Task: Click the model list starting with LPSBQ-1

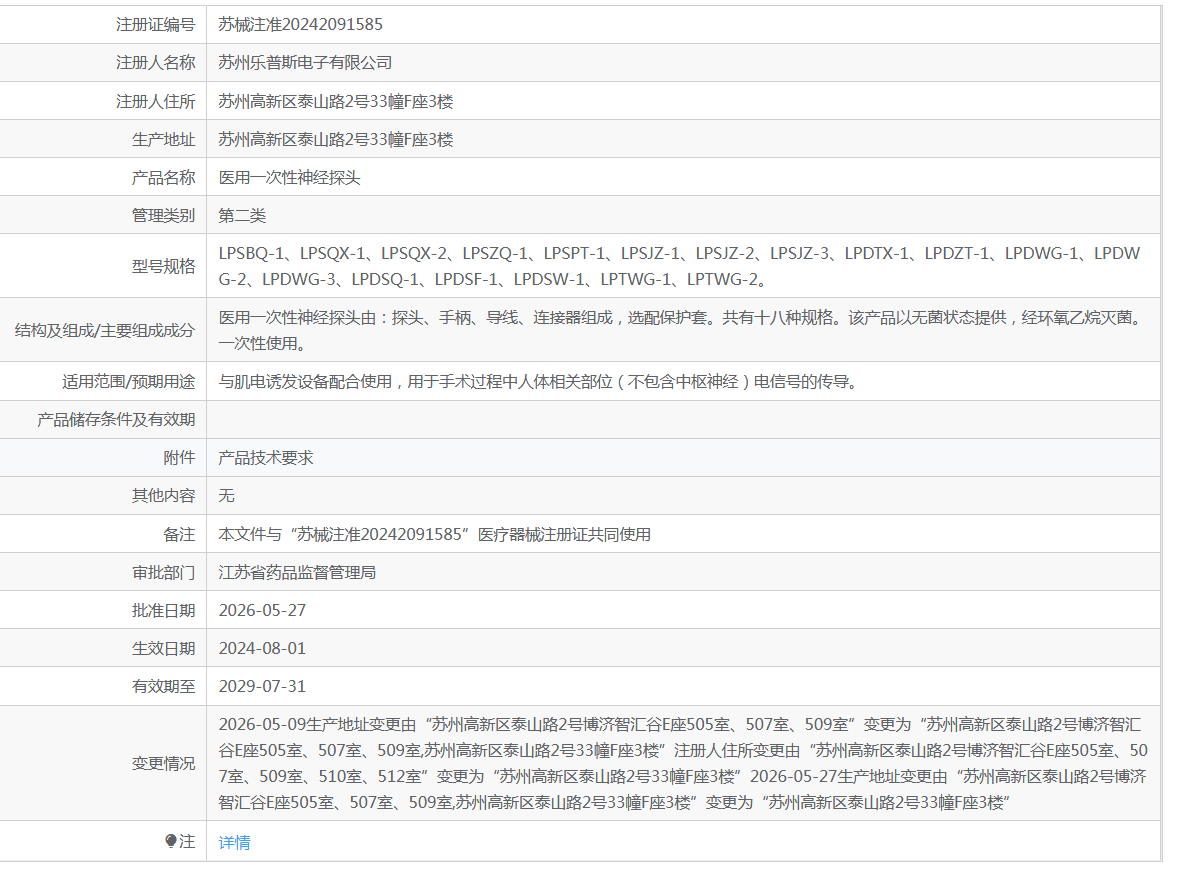Action: pos(680,266)
